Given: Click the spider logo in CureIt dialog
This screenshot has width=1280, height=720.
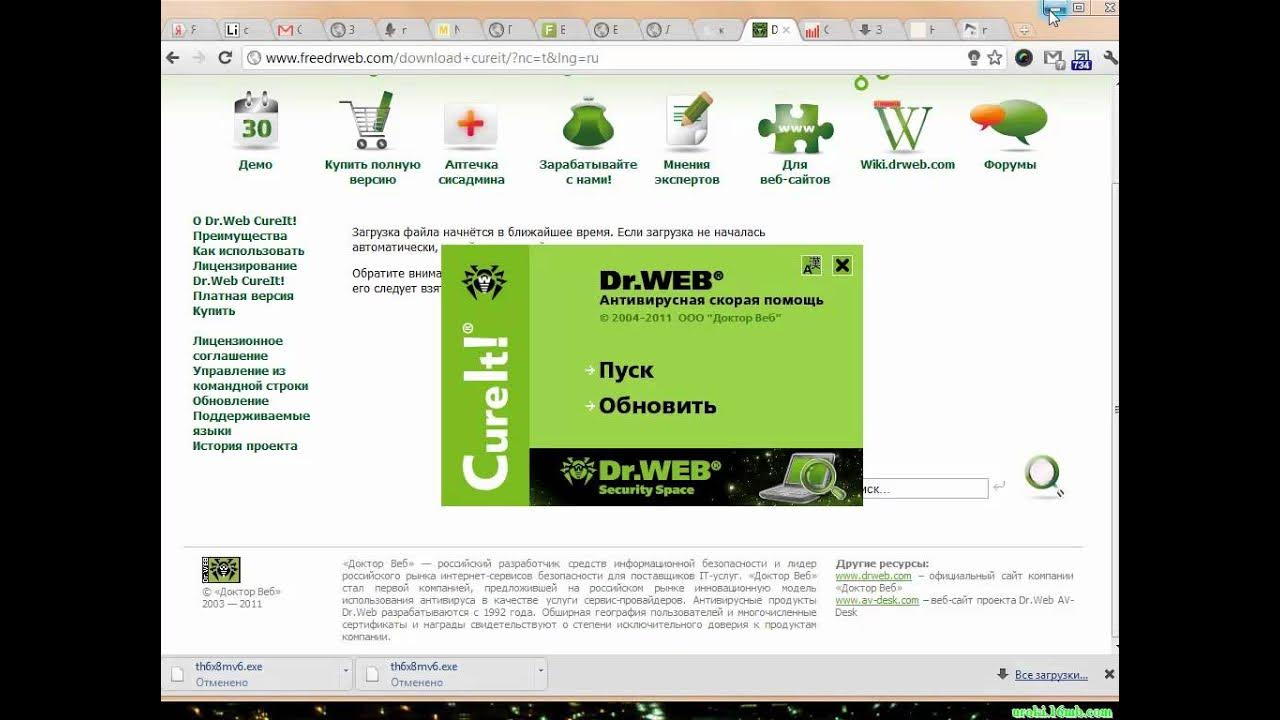Looking at the screenshot, I should [484, 282].
